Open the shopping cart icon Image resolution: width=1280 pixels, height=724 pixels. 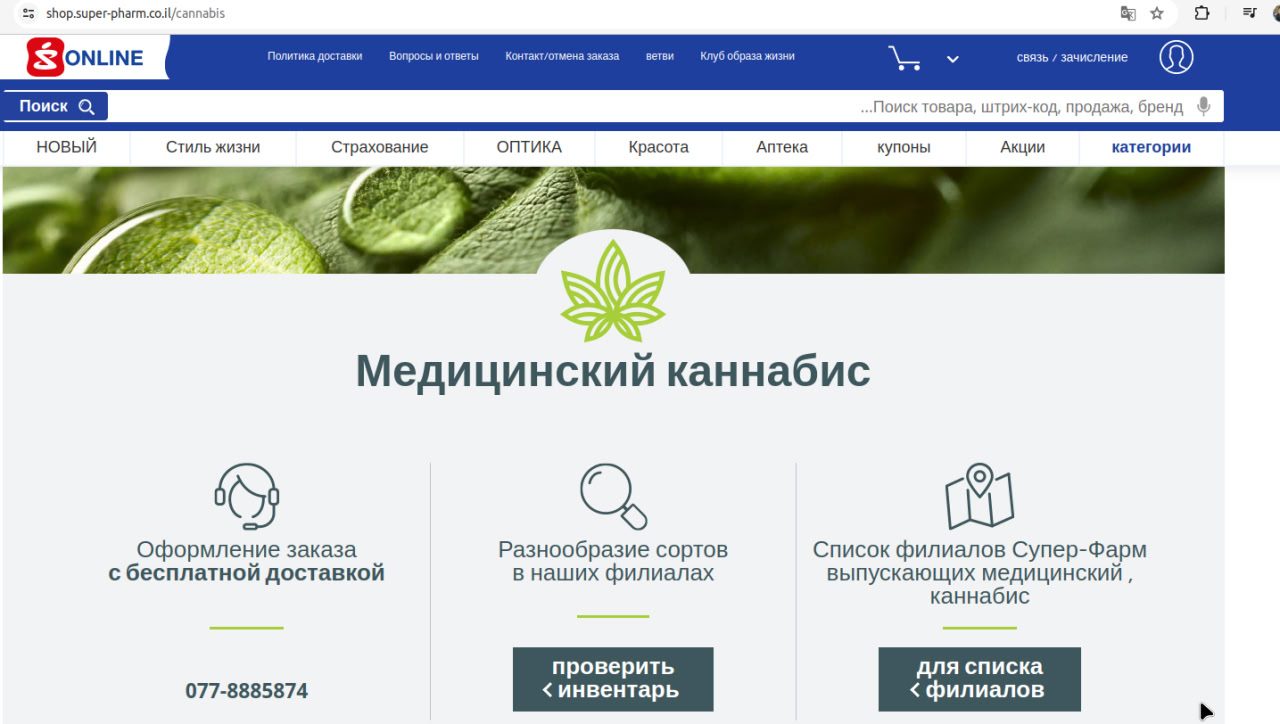pos(904,58)
